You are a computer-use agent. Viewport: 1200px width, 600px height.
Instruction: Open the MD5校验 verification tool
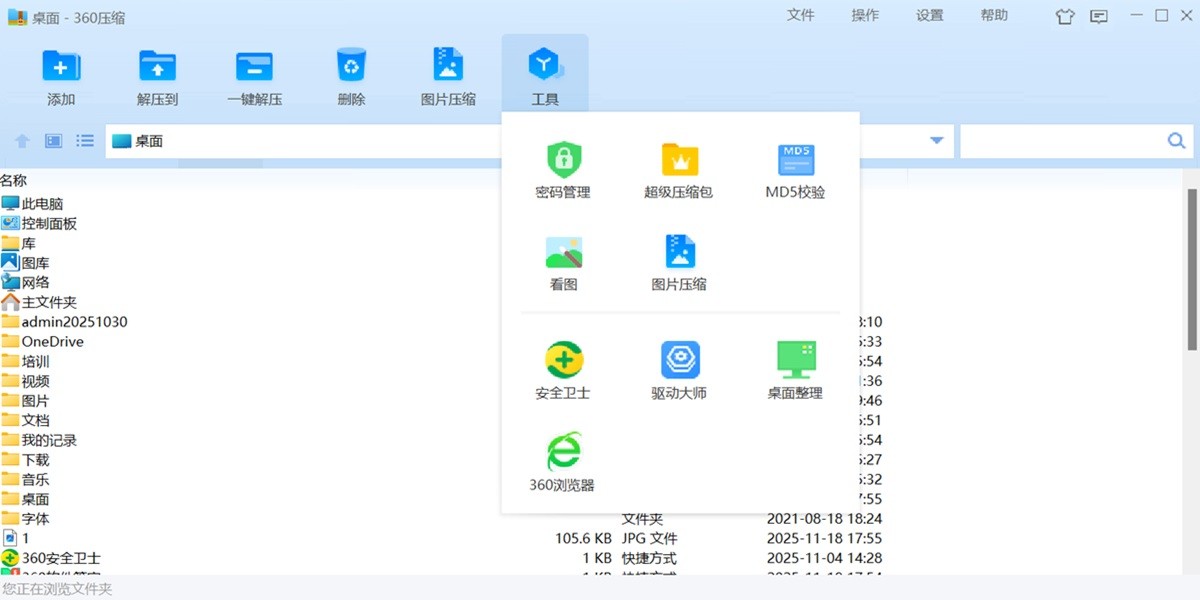(x=795, y=168)
